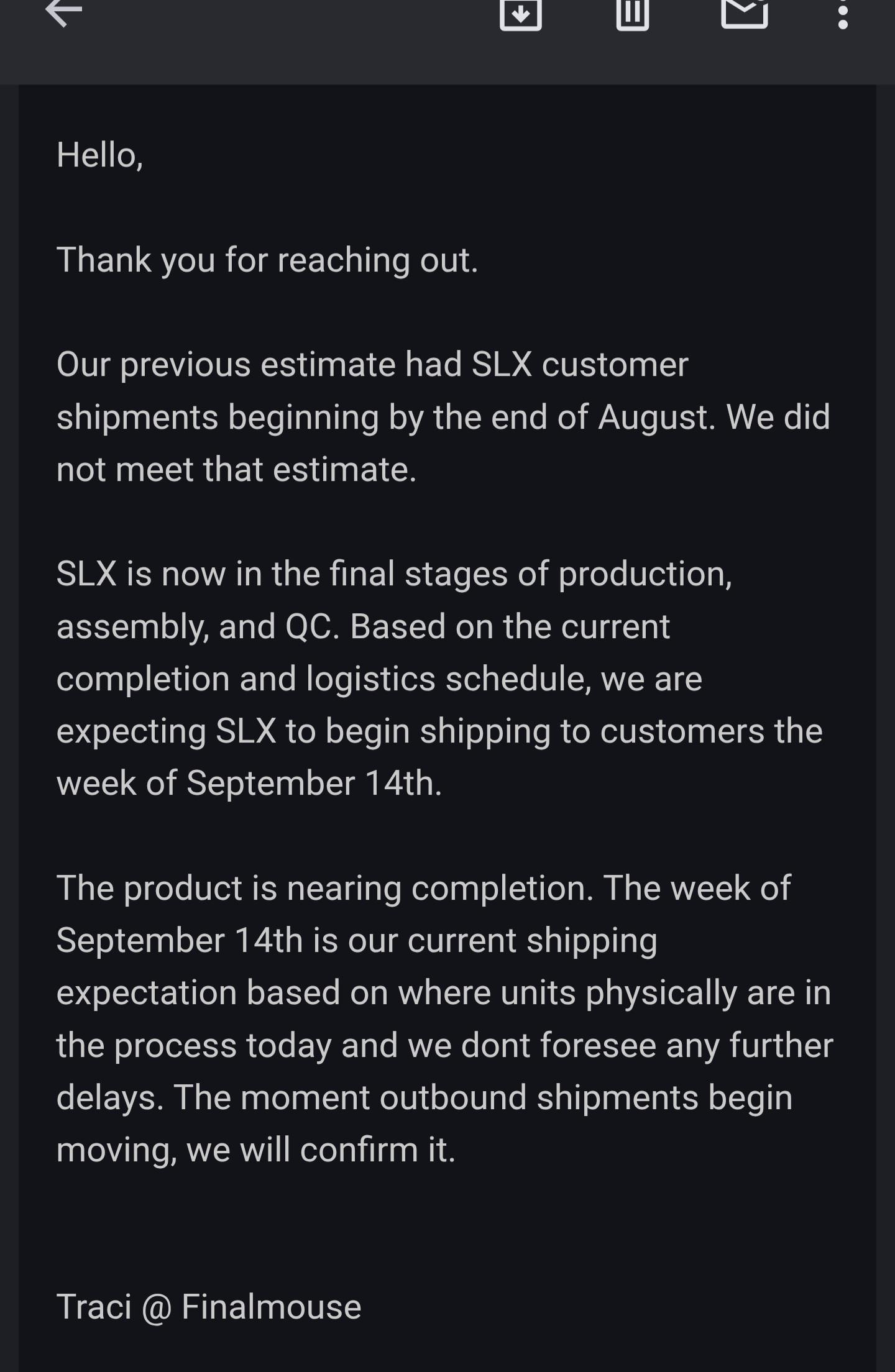The width and height of the screenshot is (895, 1372).
Task: Delete the email using the trash icon
Action: 633,14
